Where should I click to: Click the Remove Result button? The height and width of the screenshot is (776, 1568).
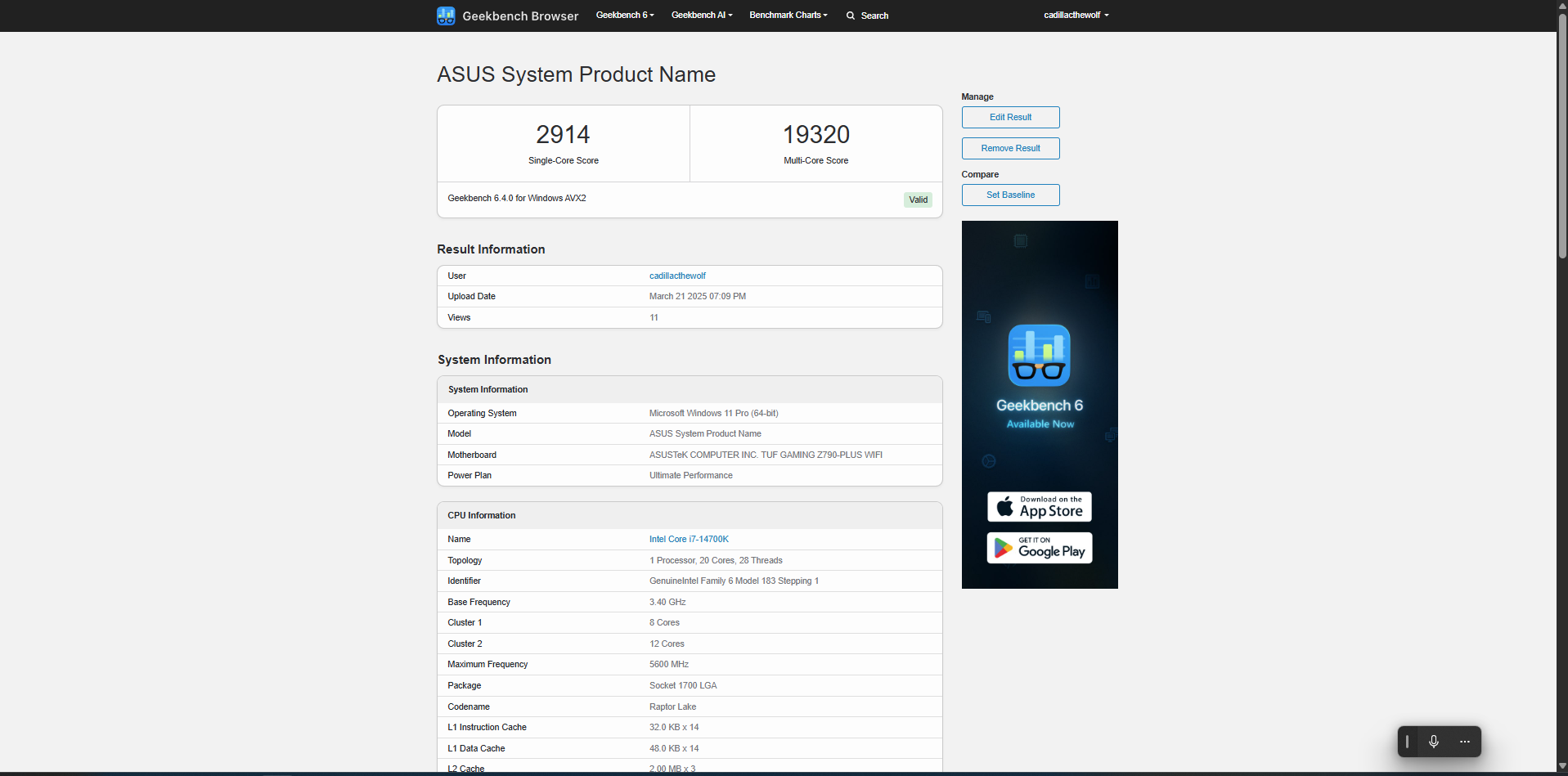1011,148
